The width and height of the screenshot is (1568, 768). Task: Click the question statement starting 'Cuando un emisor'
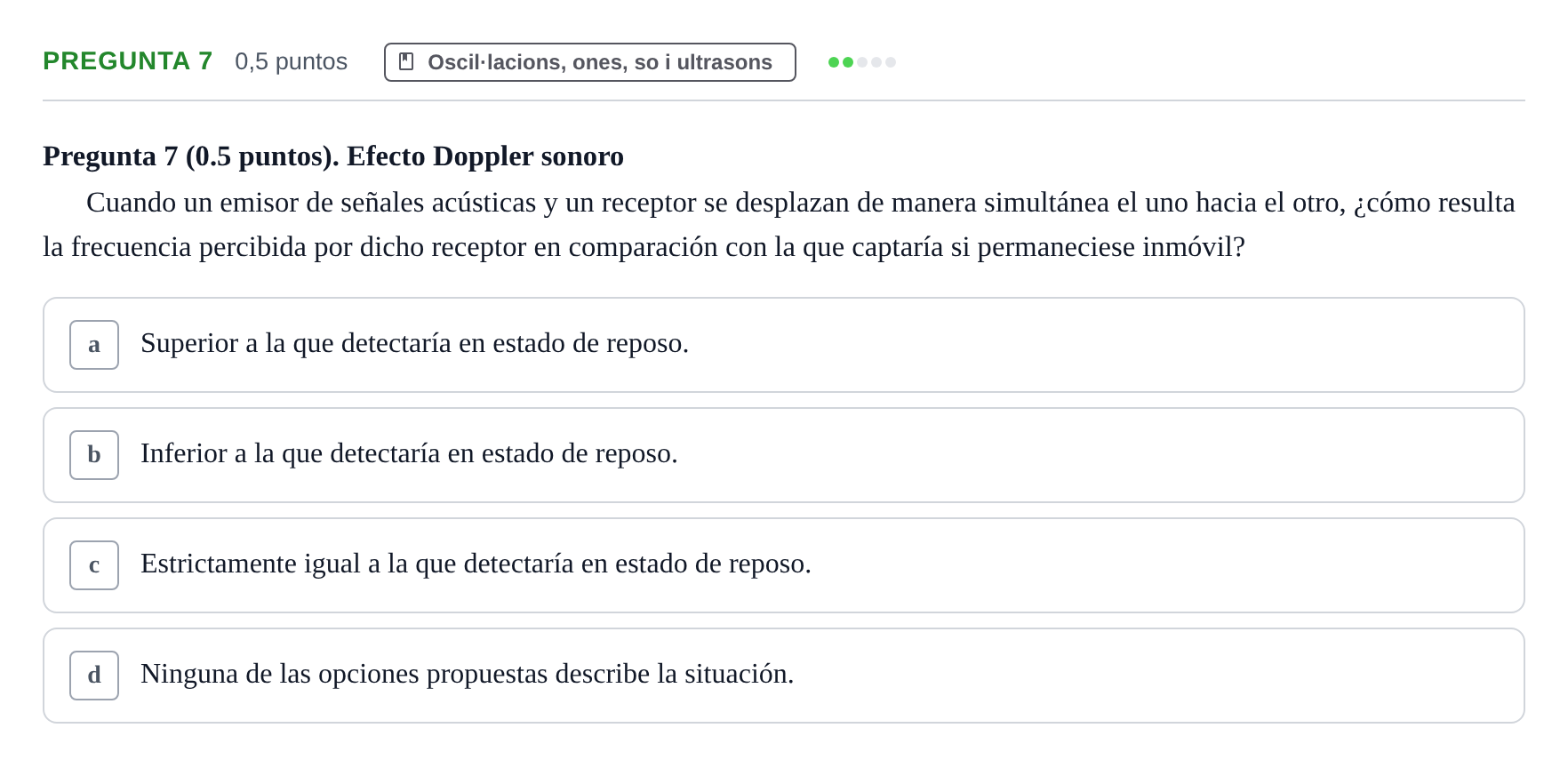click(x=779, y=225)
